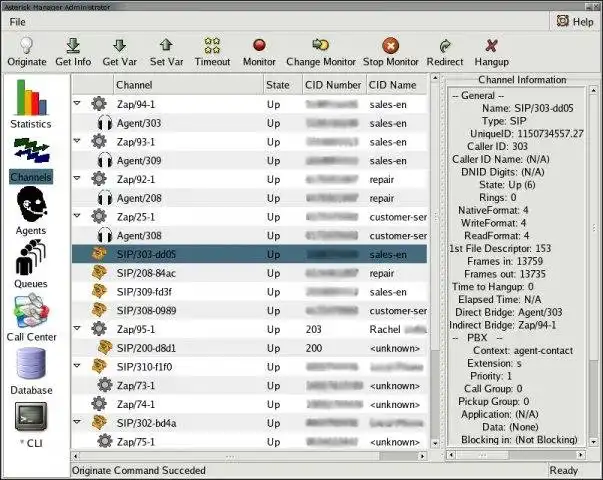The image size is (603, 480).
Task: Click the Stop Monitor toolbar icon
Action: 390,45
